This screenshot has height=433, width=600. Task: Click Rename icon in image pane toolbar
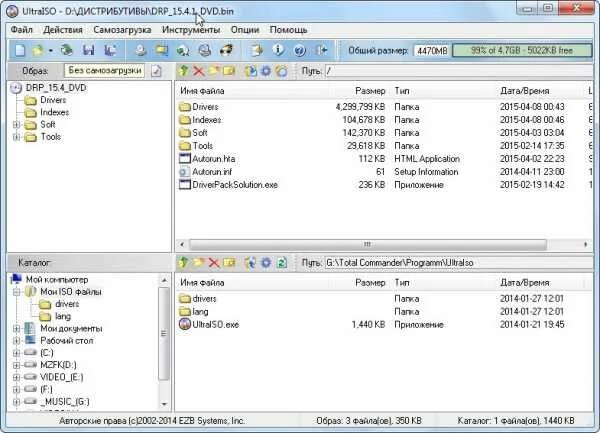coord(229,71)
